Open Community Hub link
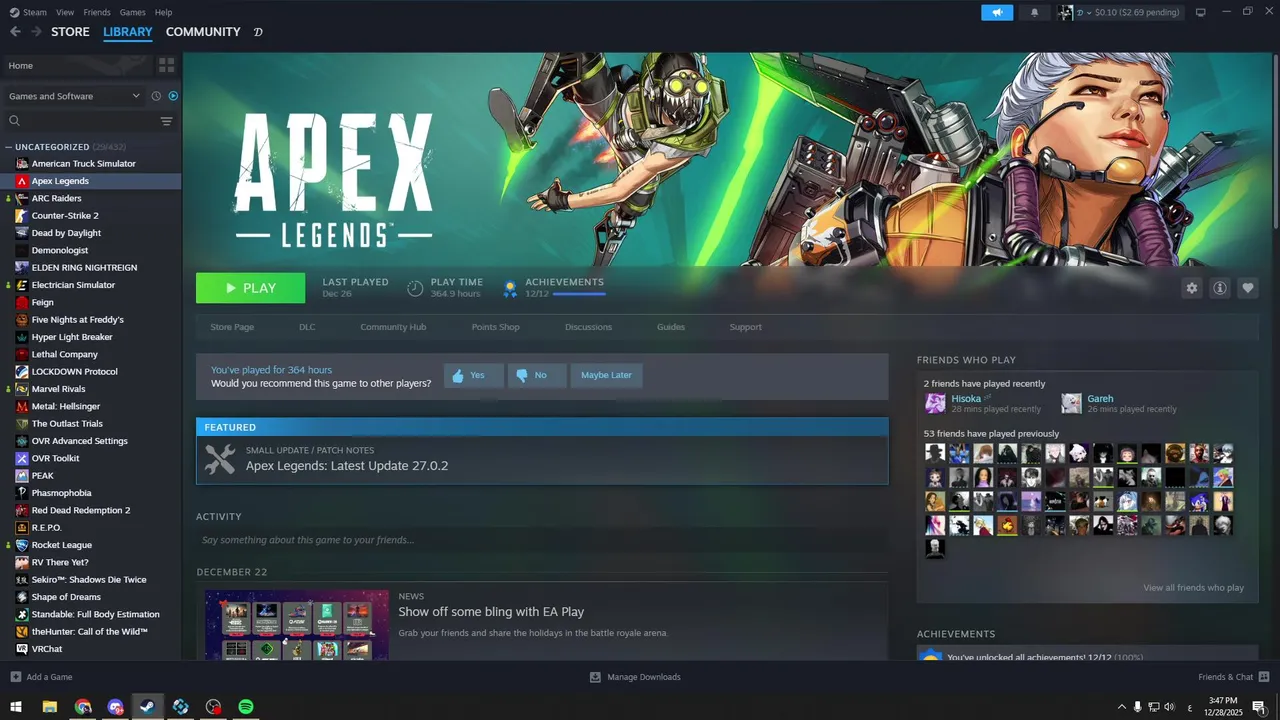 coord(393,327)
